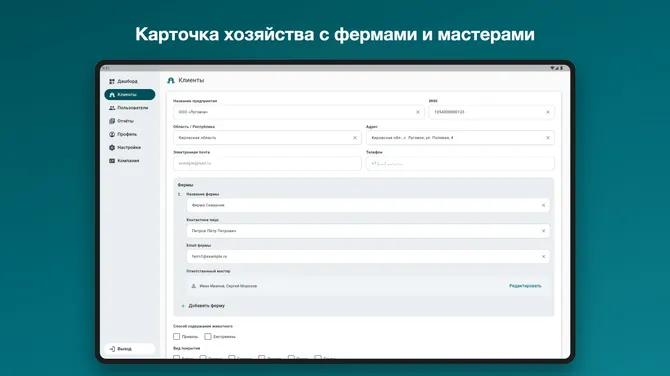Open the Отчёты section
670x376 pixels.
pos(129,121)
